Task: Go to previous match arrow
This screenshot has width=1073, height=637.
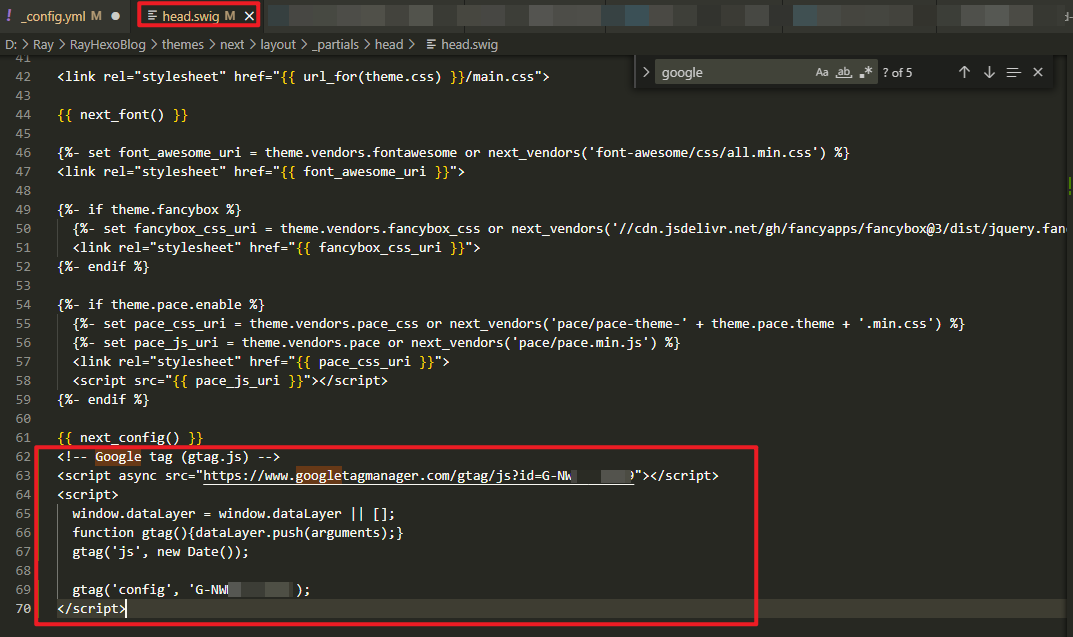Action: click(964, 72)
